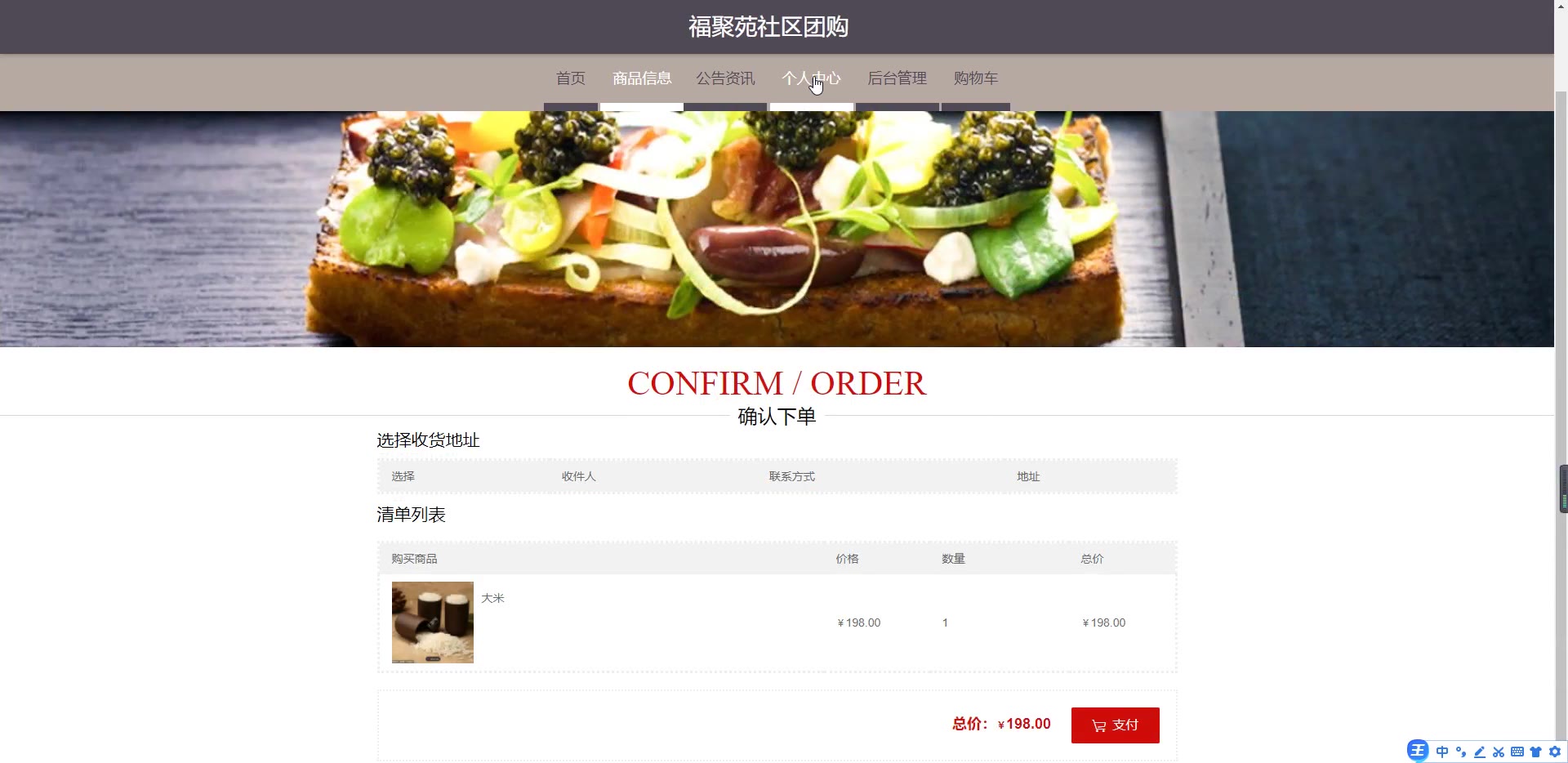The height and width of the screenshot is (763, 1568).
Task: Open the 首页 navigation item
Action: coord(571,78)
